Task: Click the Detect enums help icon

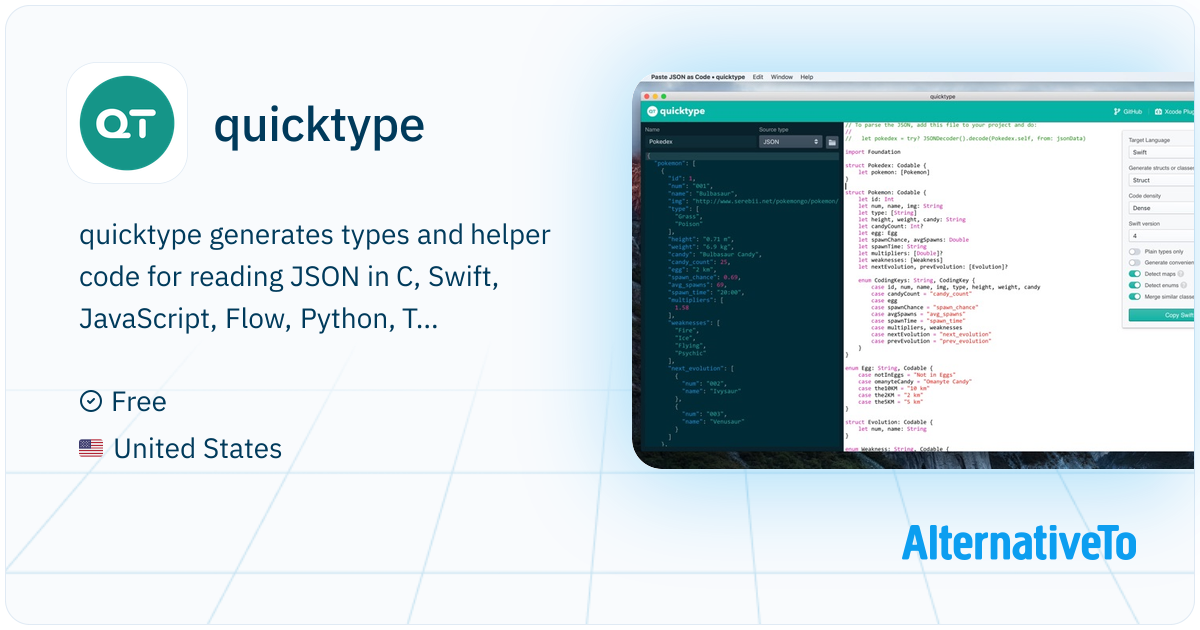Action: click(1184, 285)
